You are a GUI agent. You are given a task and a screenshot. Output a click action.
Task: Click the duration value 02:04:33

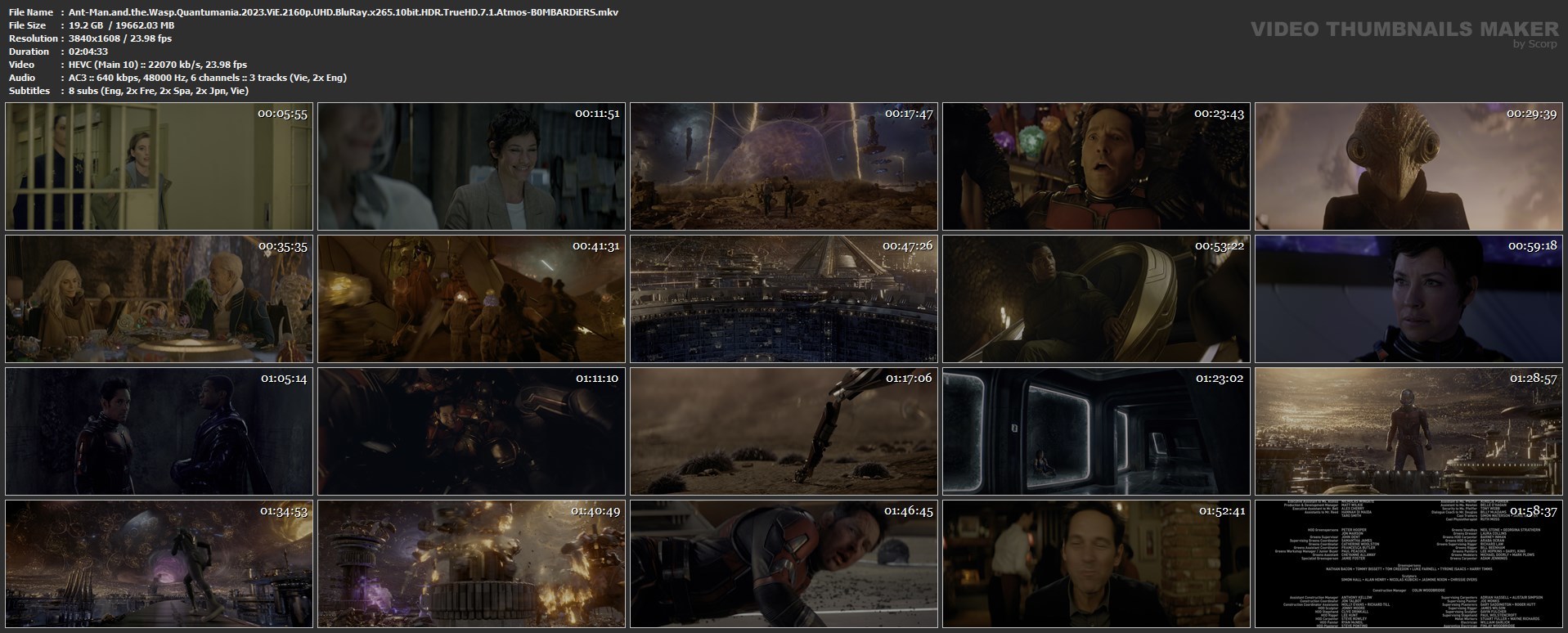[x=88, y=52]
